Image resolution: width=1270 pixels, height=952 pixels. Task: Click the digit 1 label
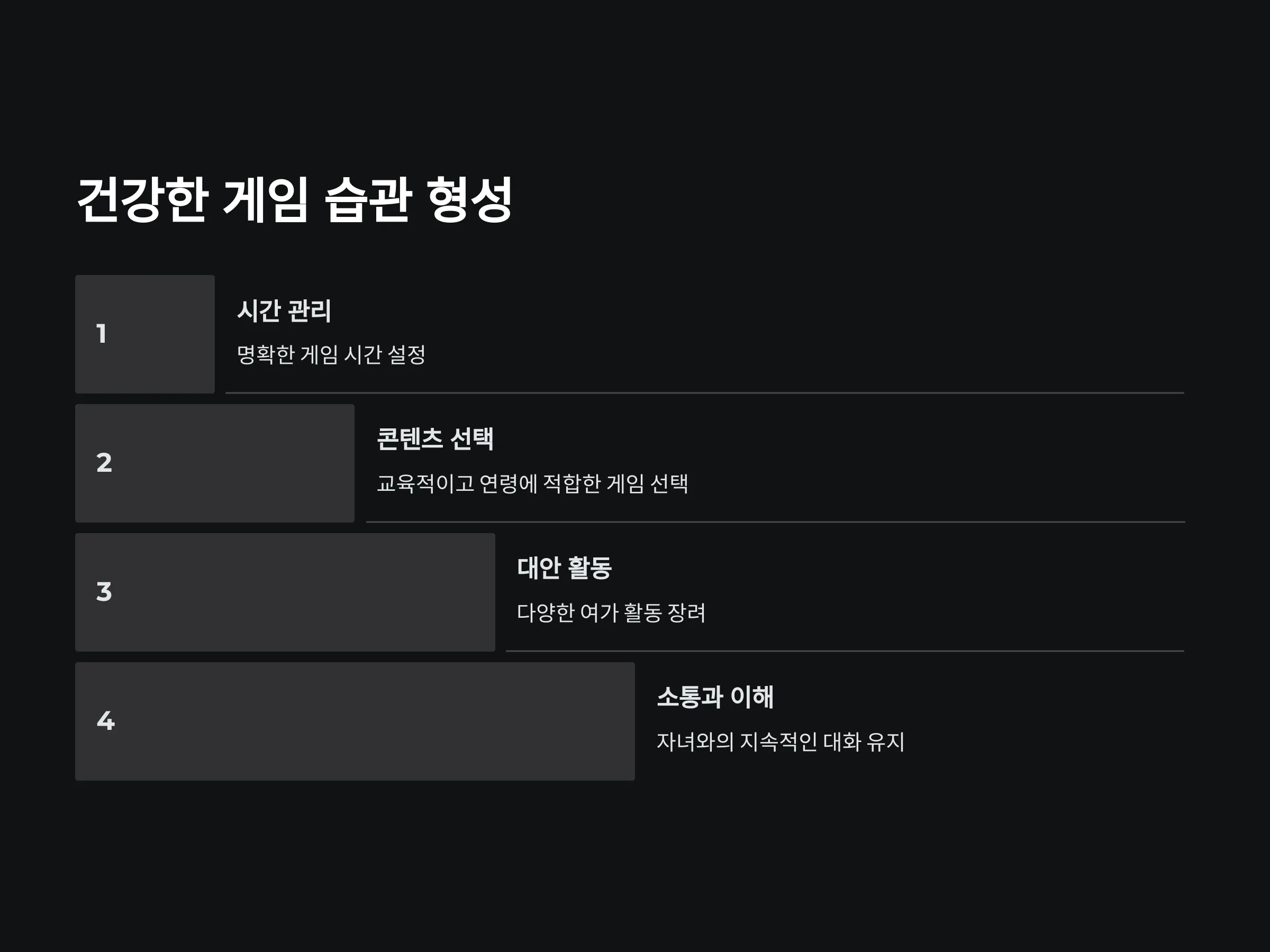pos(102,334)
